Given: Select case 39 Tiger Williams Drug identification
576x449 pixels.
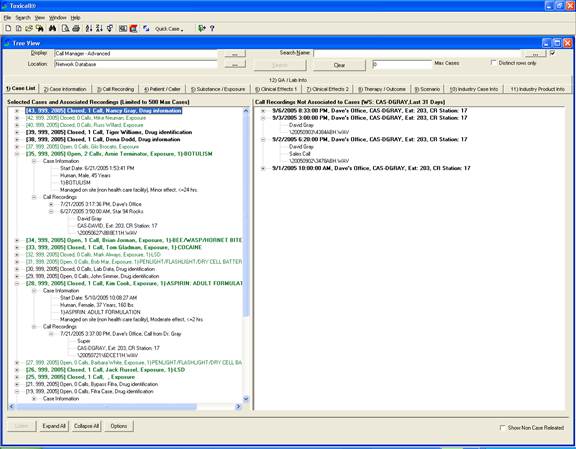Looking at the screenshot, I should 109,132.
